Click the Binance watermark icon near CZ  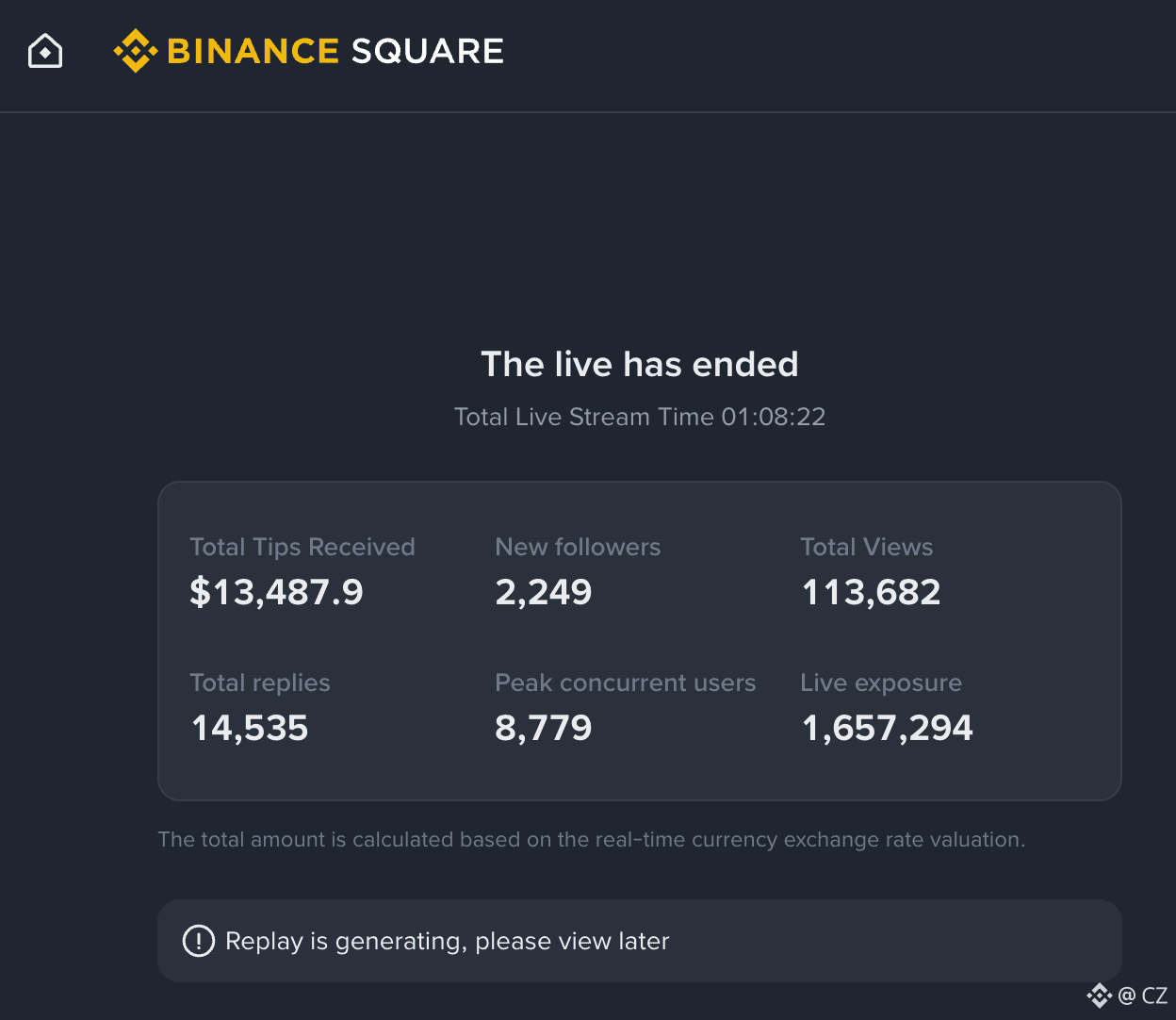pos(1100,995)
